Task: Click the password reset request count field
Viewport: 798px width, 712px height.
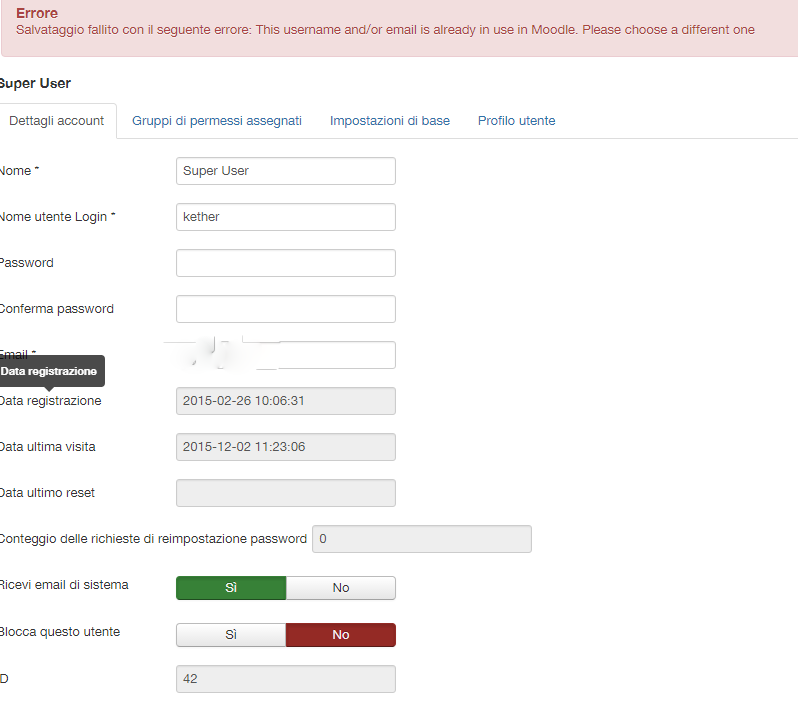Action: coord(421,539)
